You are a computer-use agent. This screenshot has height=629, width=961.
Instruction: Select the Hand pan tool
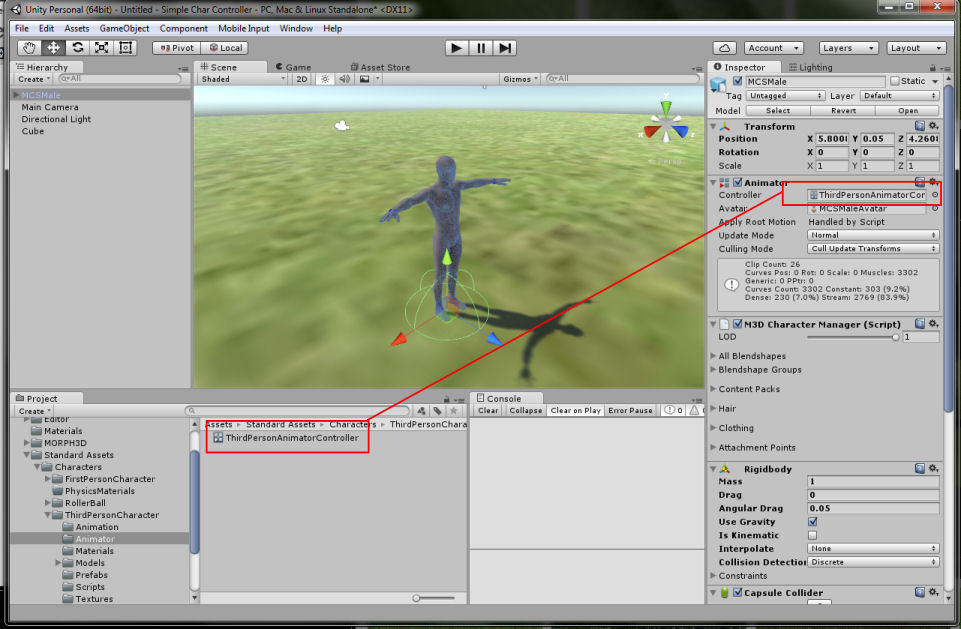pos(29,47)
